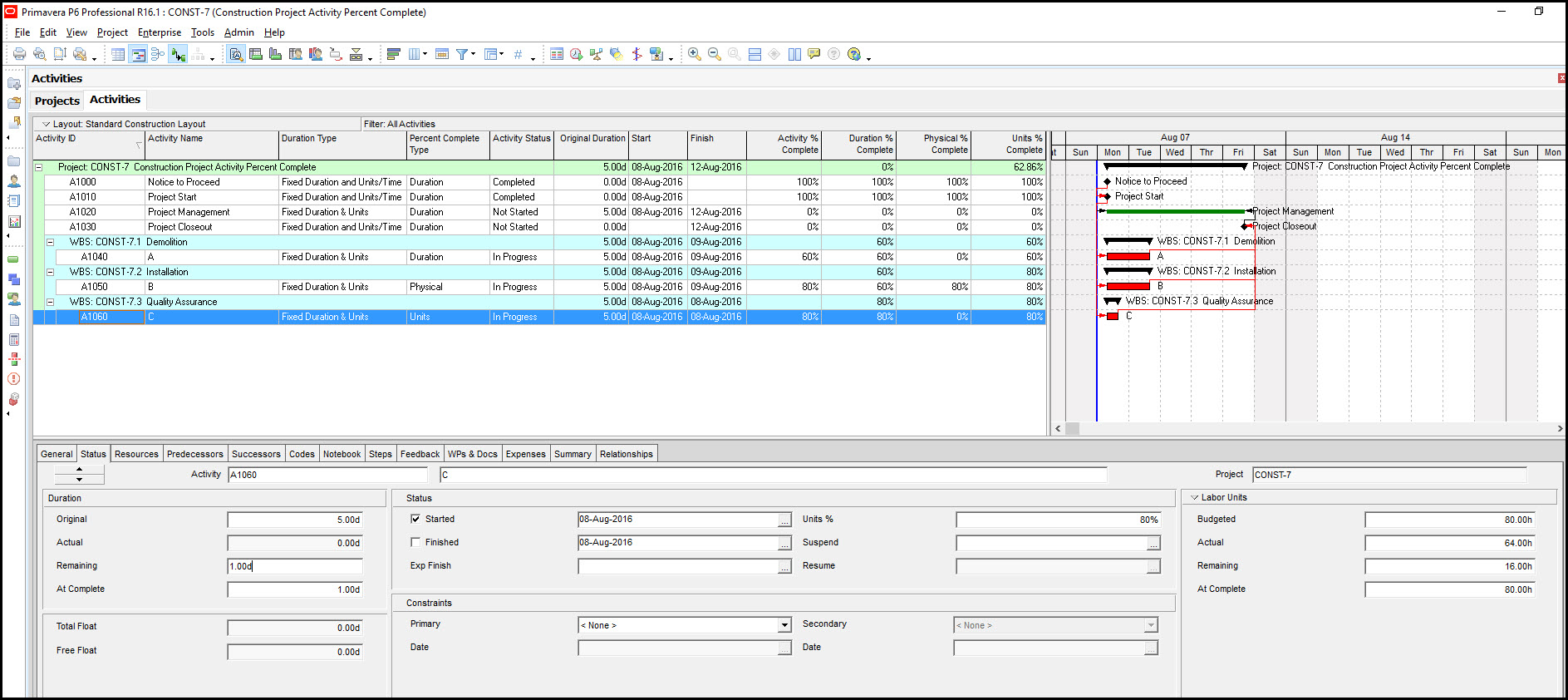Screen dimensions: 1568x700
Task: Open the Relationships detail tab
Action: click(x=627, y=454)
